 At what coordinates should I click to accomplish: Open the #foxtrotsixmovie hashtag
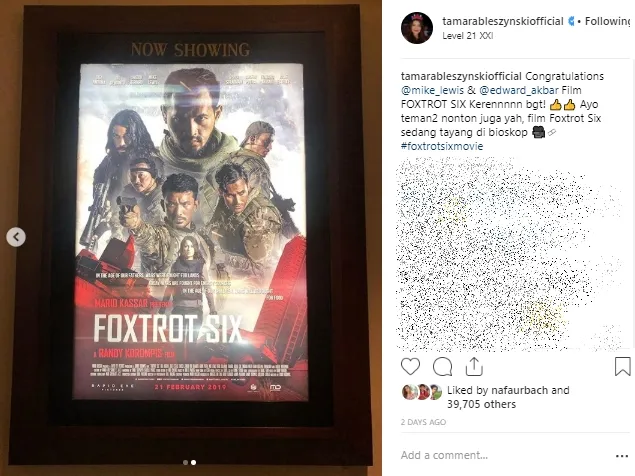[442, 146]
